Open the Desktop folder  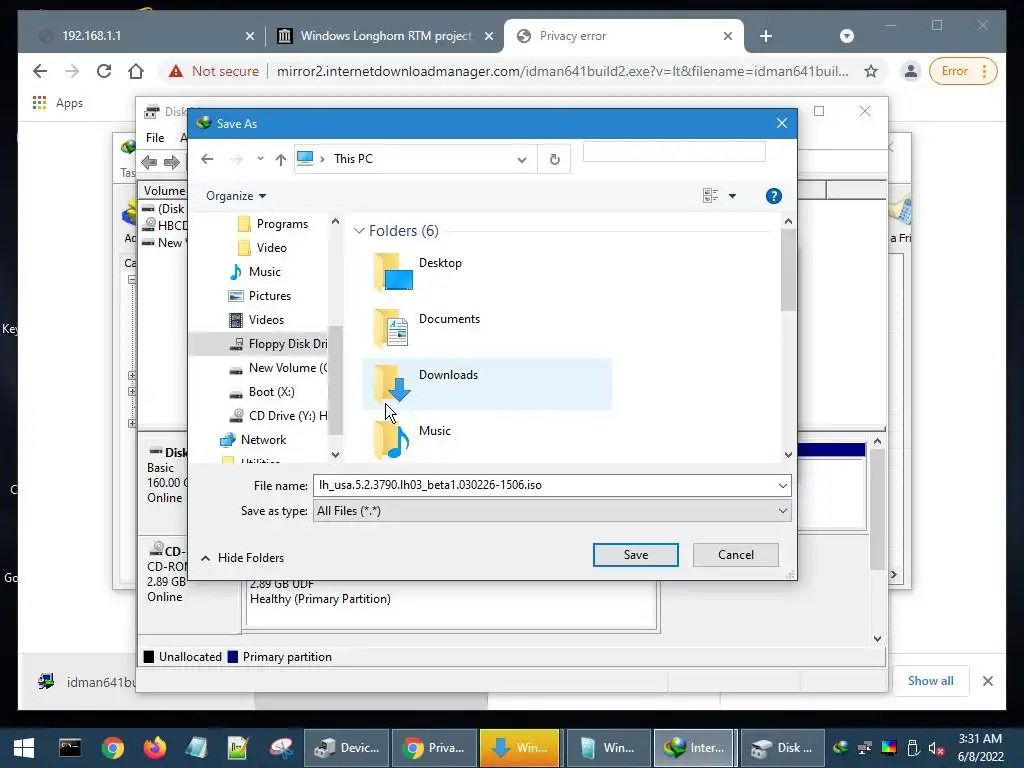coord(487,273)
